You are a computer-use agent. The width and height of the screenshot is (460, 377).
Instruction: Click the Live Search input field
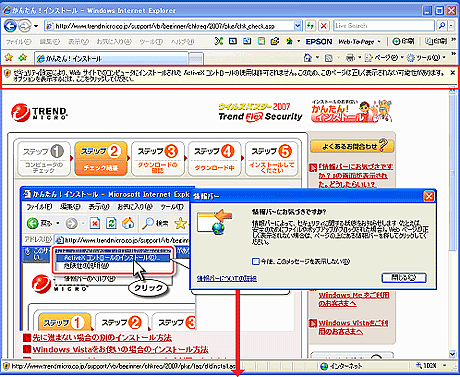tap(384, 26)
